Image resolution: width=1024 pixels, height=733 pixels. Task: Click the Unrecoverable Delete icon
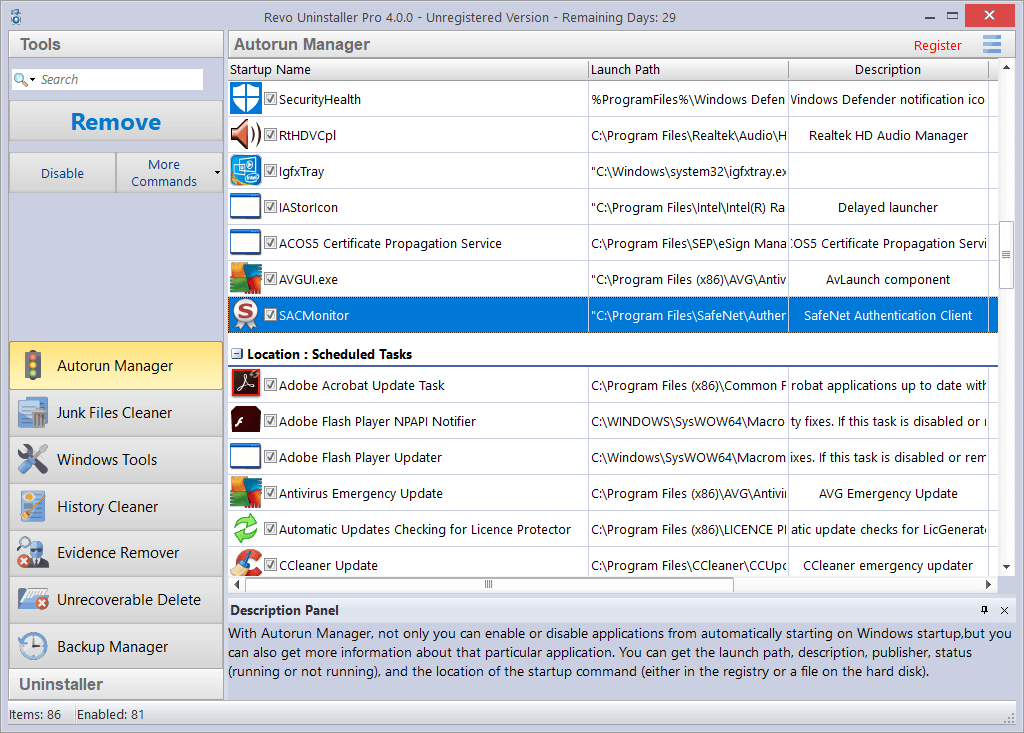[33, 599]
